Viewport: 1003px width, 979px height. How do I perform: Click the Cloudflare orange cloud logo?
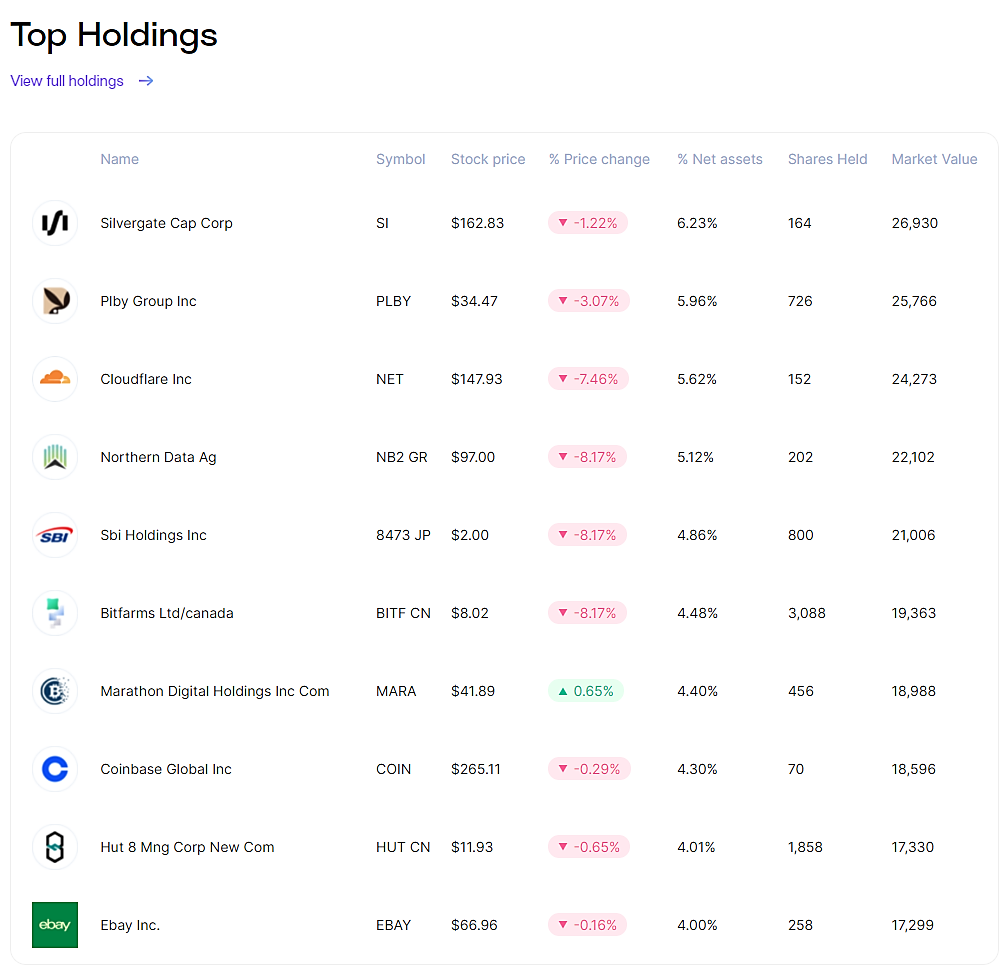click(55, 379)
